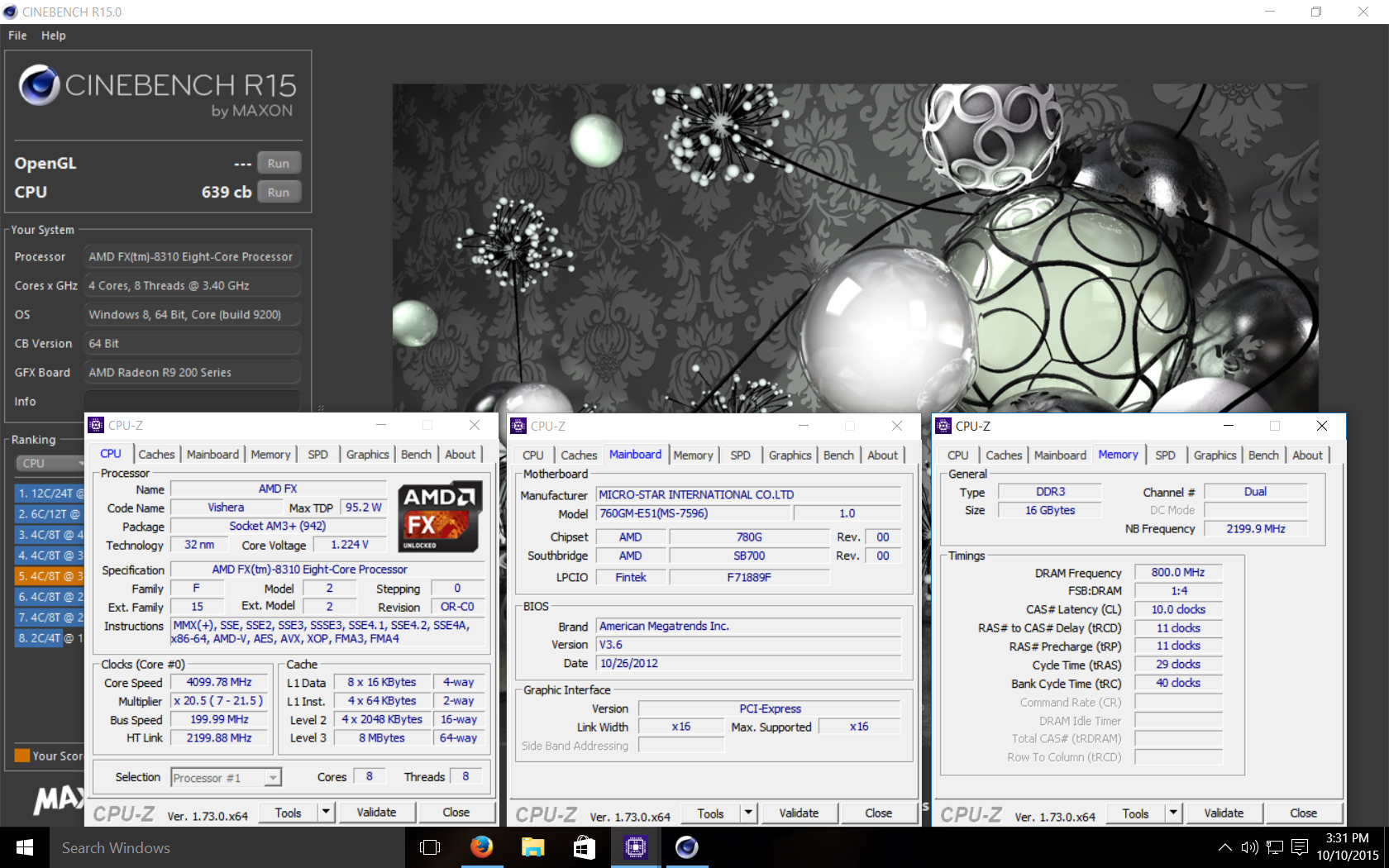This screenshot has width=1389, height=868.
Task: Switch to CPU-Z via taskbar icon
Action: point(636,847)
